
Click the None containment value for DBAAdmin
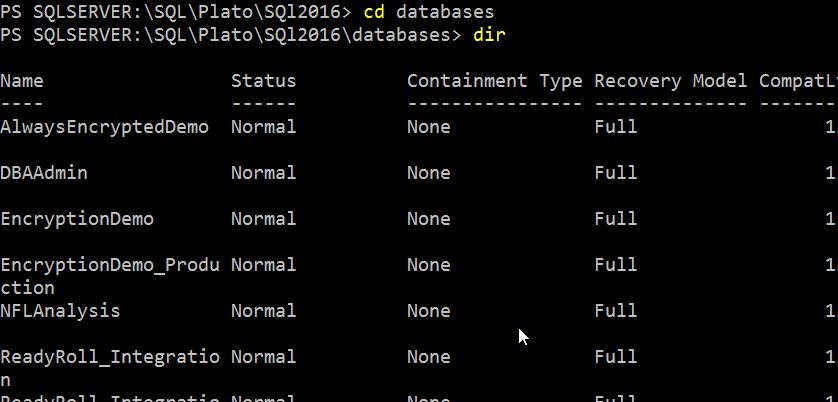pos(428,173)
